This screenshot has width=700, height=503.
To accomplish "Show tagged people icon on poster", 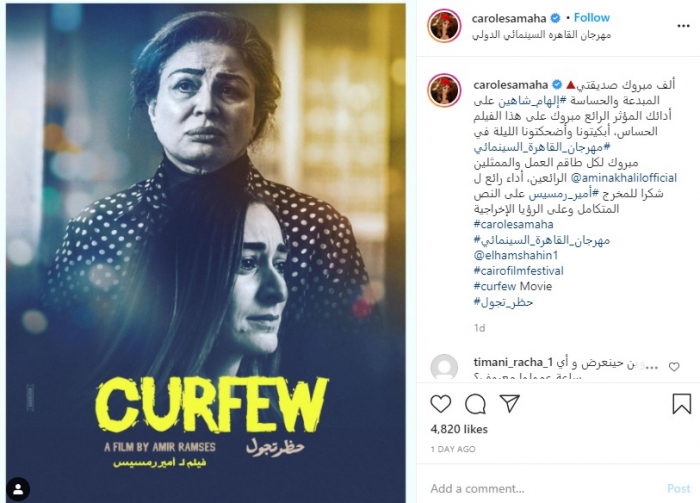I will pos(18,489).
